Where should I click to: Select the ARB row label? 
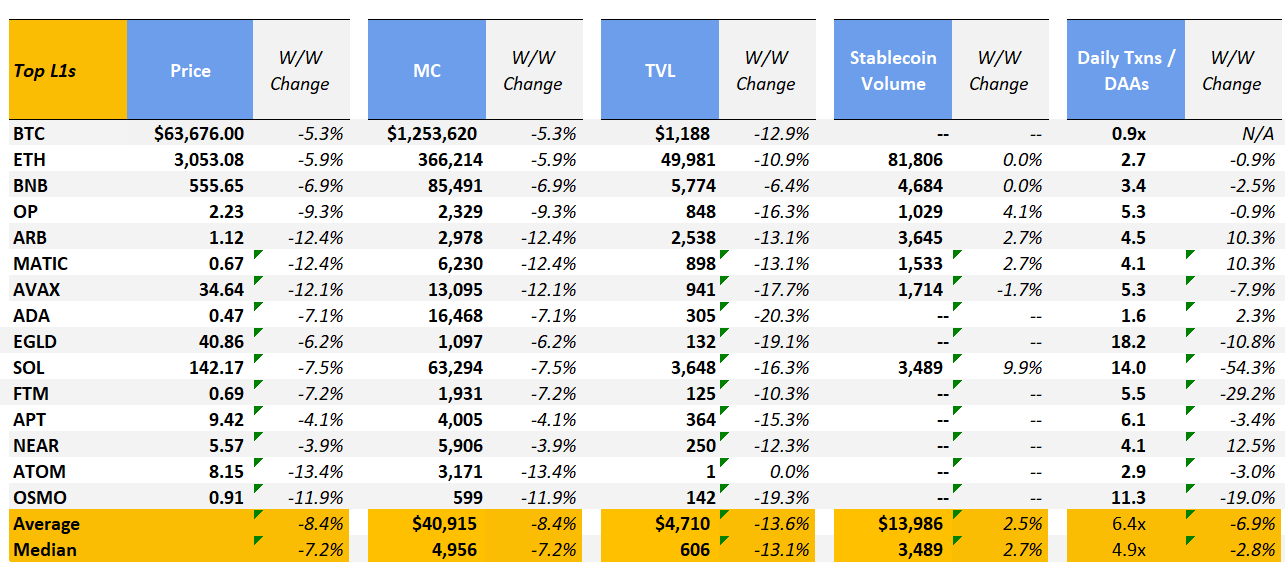[x=29, y=237]
